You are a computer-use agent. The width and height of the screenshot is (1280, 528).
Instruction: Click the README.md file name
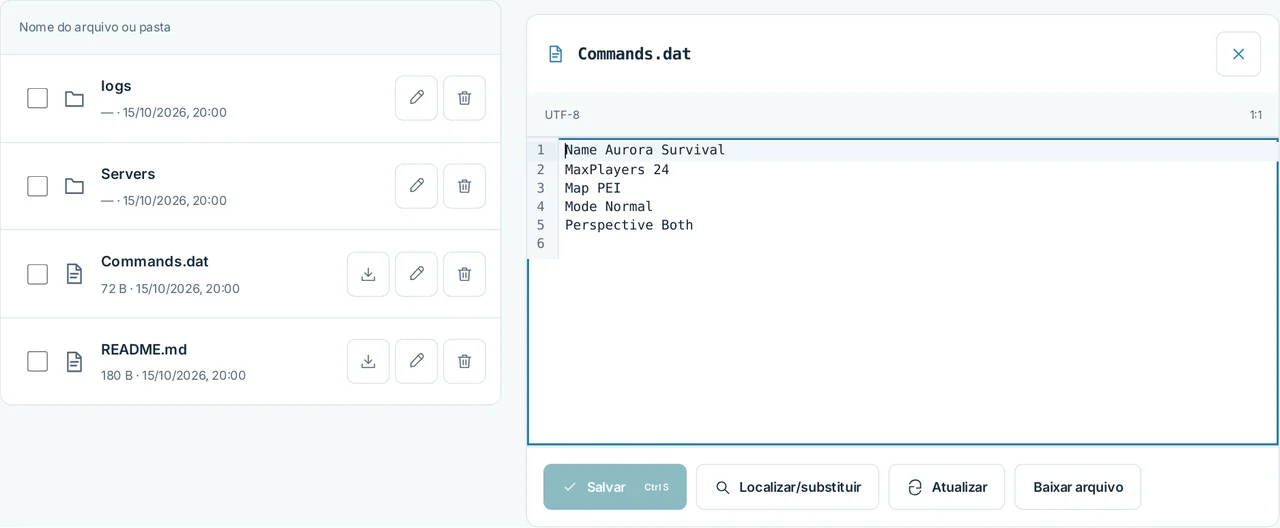[144, 349]
